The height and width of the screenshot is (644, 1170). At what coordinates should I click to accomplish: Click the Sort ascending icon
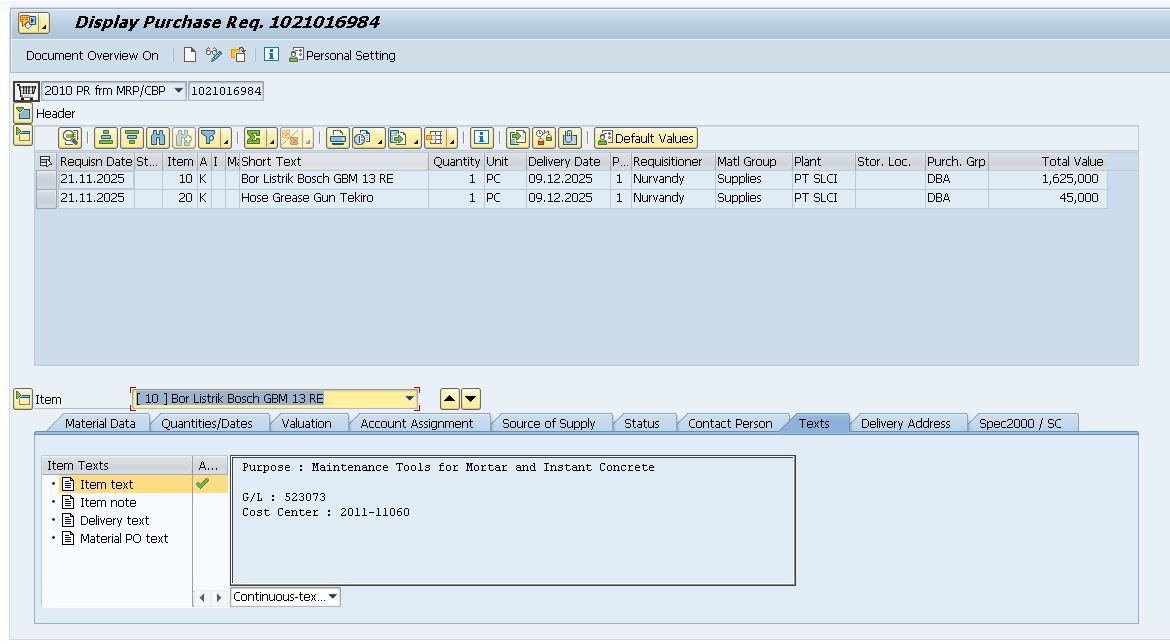(x=106, y=138)
